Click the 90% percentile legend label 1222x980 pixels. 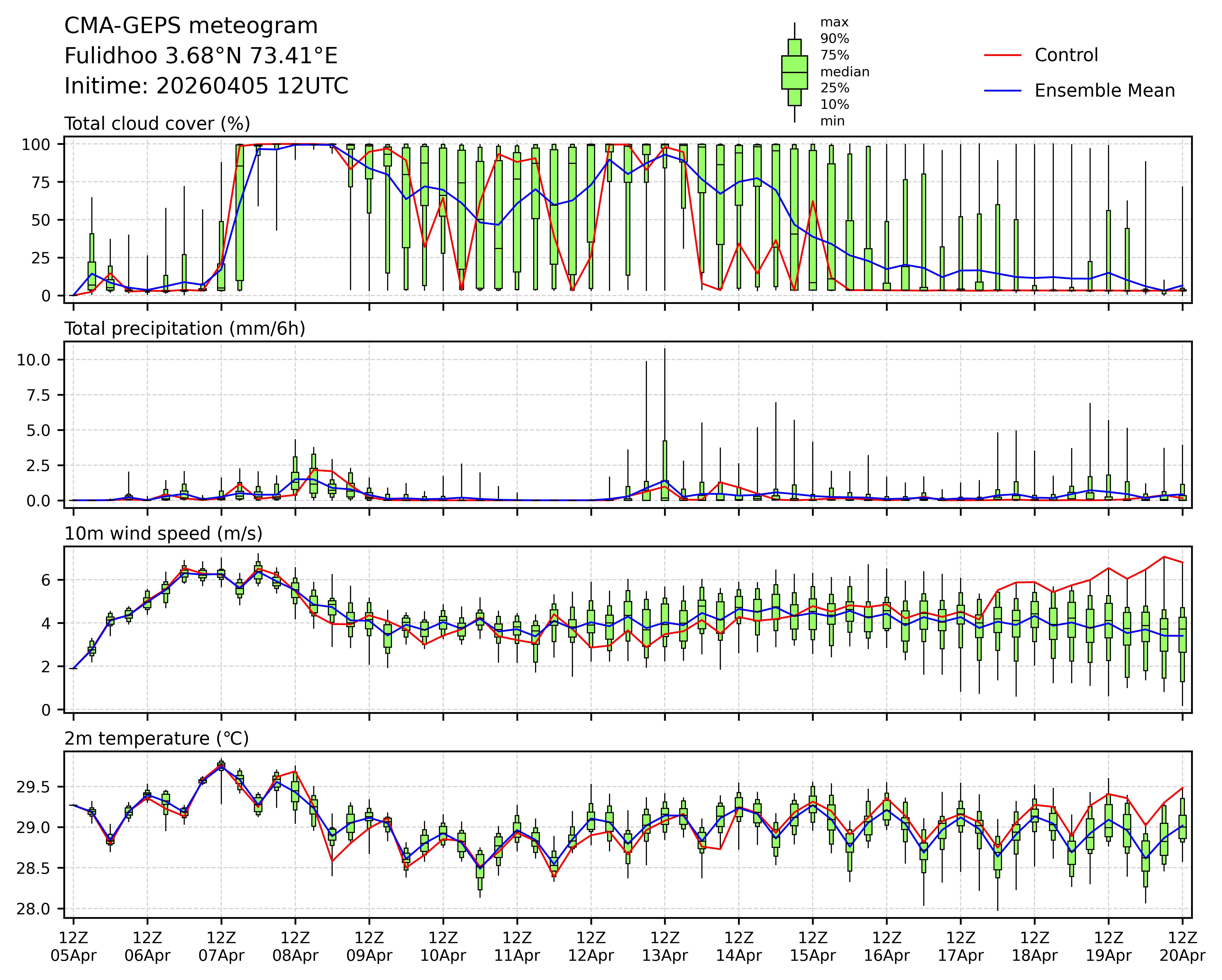click(834, 39)
